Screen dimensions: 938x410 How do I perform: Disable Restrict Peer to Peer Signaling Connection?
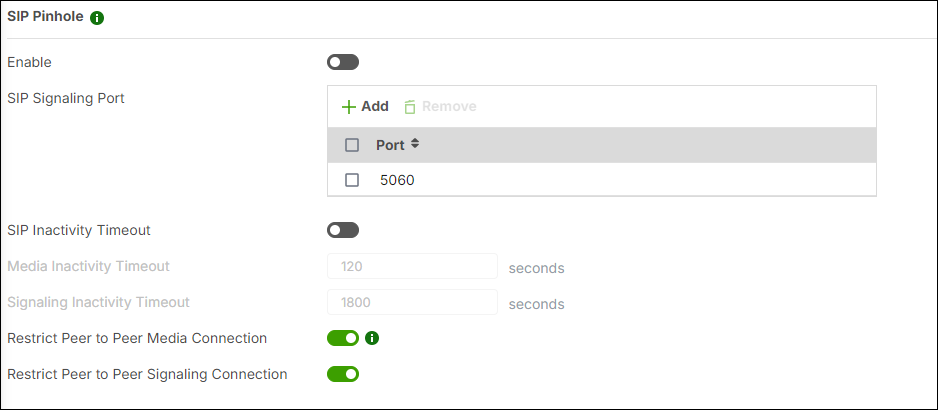[x=342, y=374]
